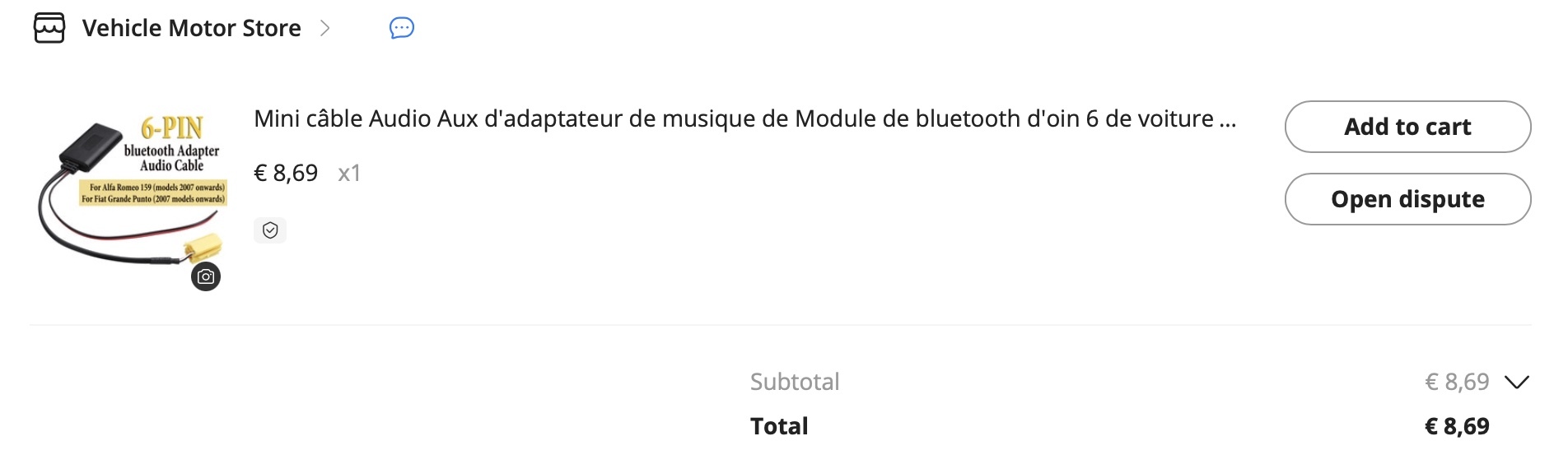
Task: Click the 6-PIN heading in product image
Action: pos(171,128)
